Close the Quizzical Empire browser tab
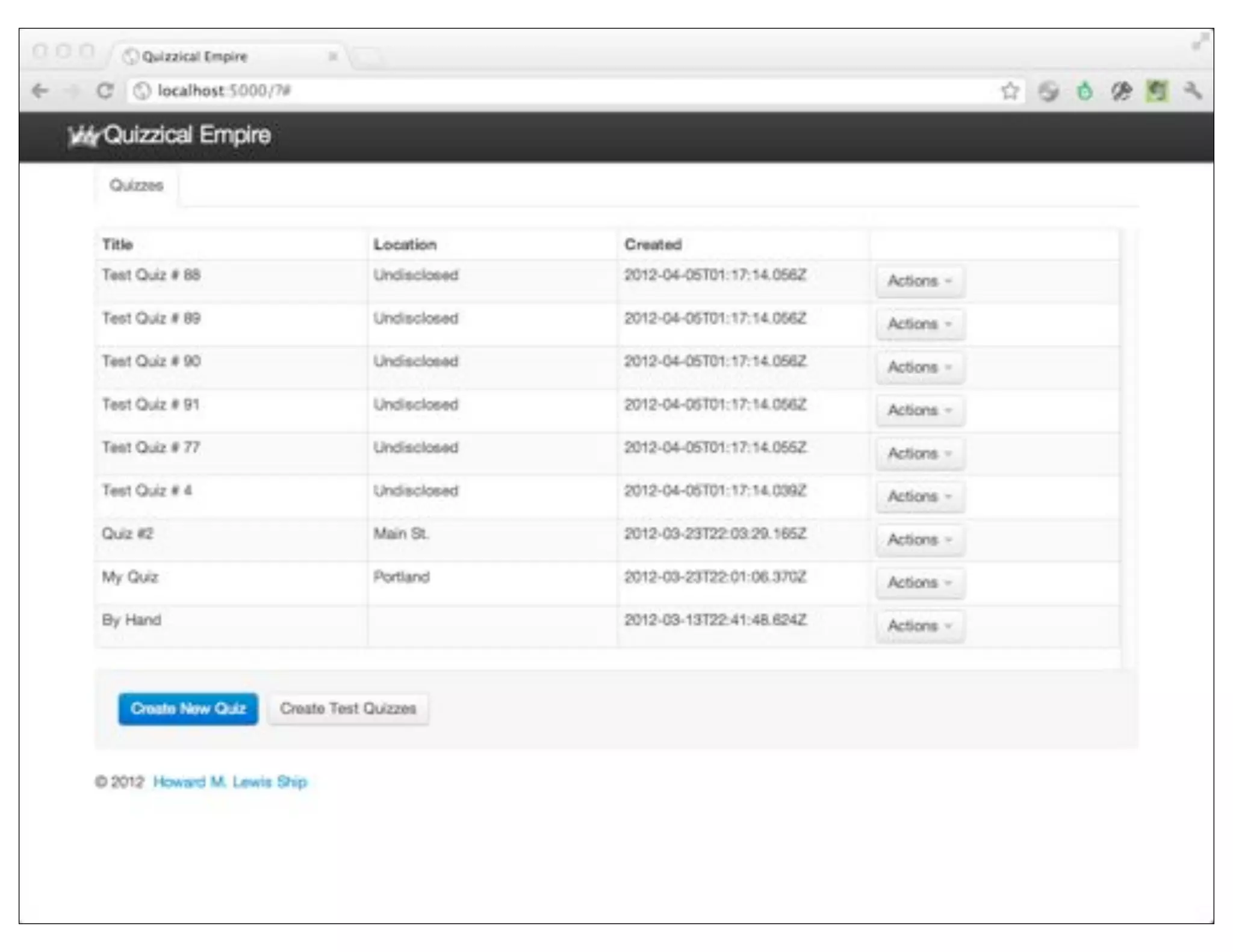 [332, 57]
